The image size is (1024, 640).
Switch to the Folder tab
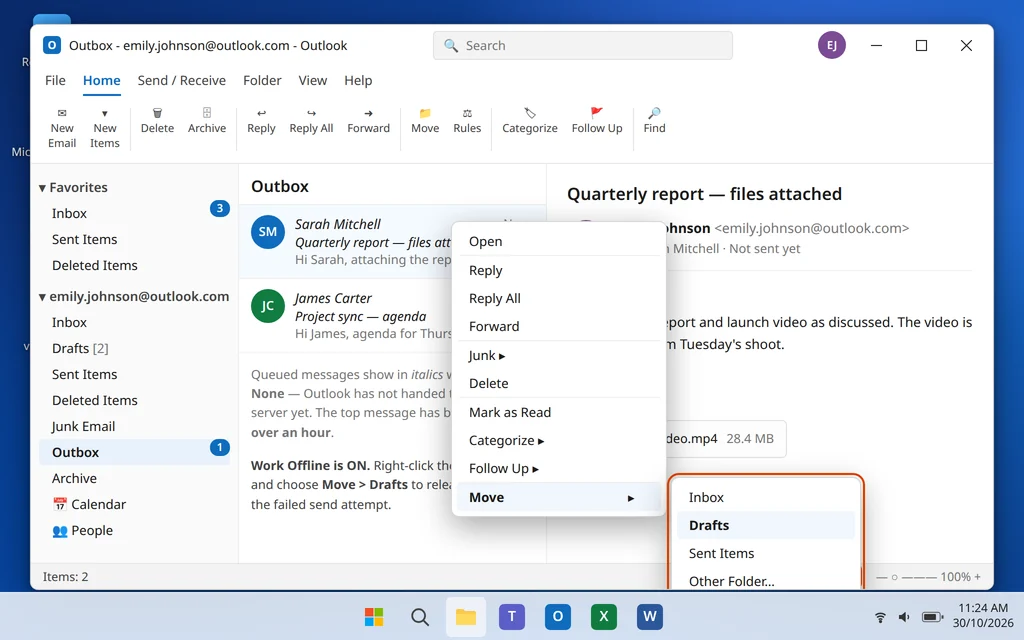pos(262,80)
